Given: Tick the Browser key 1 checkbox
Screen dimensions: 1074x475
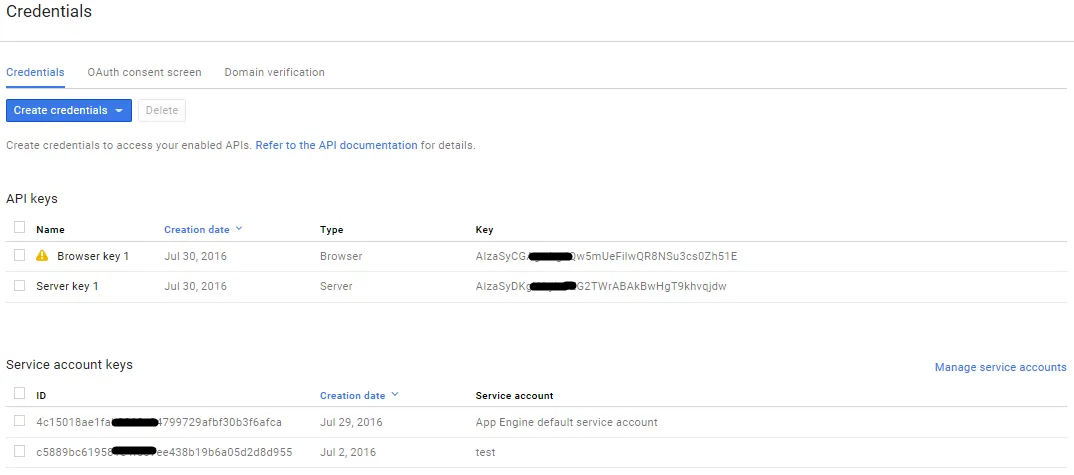Looking at the screenshot, I should 20,256.
